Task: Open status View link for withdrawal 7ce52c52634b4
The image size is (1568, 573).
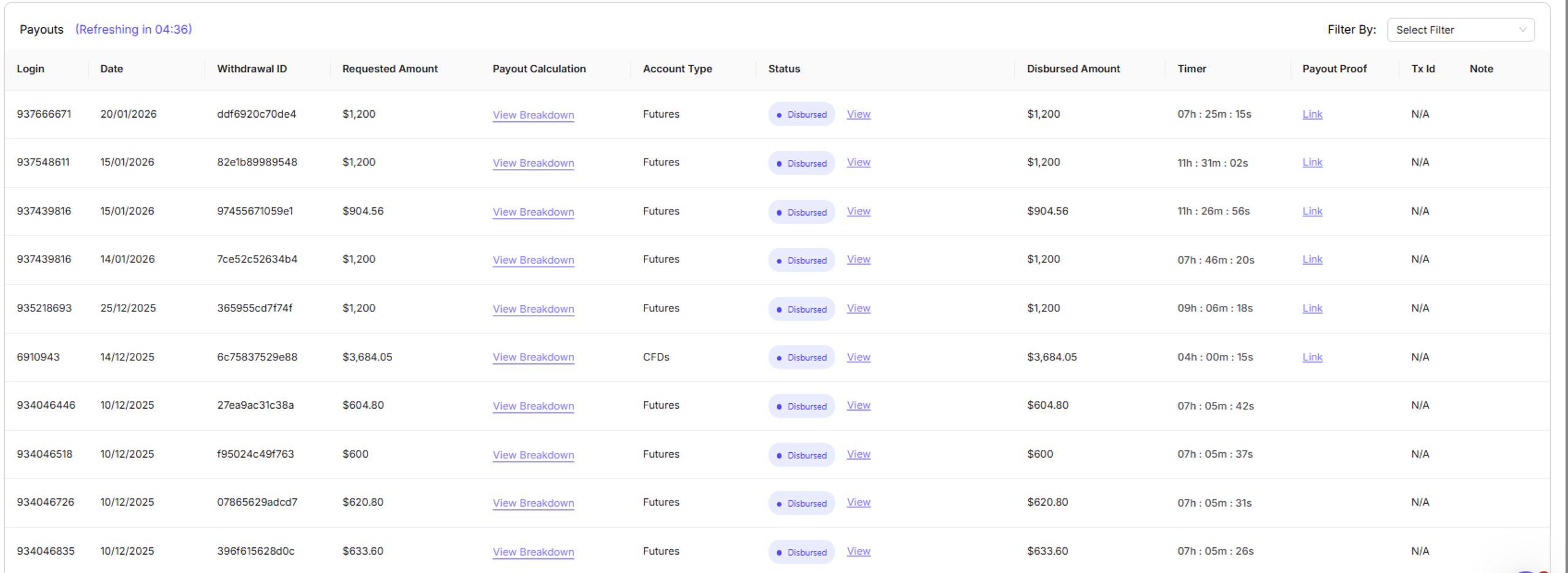Action: tap(858, 259)
